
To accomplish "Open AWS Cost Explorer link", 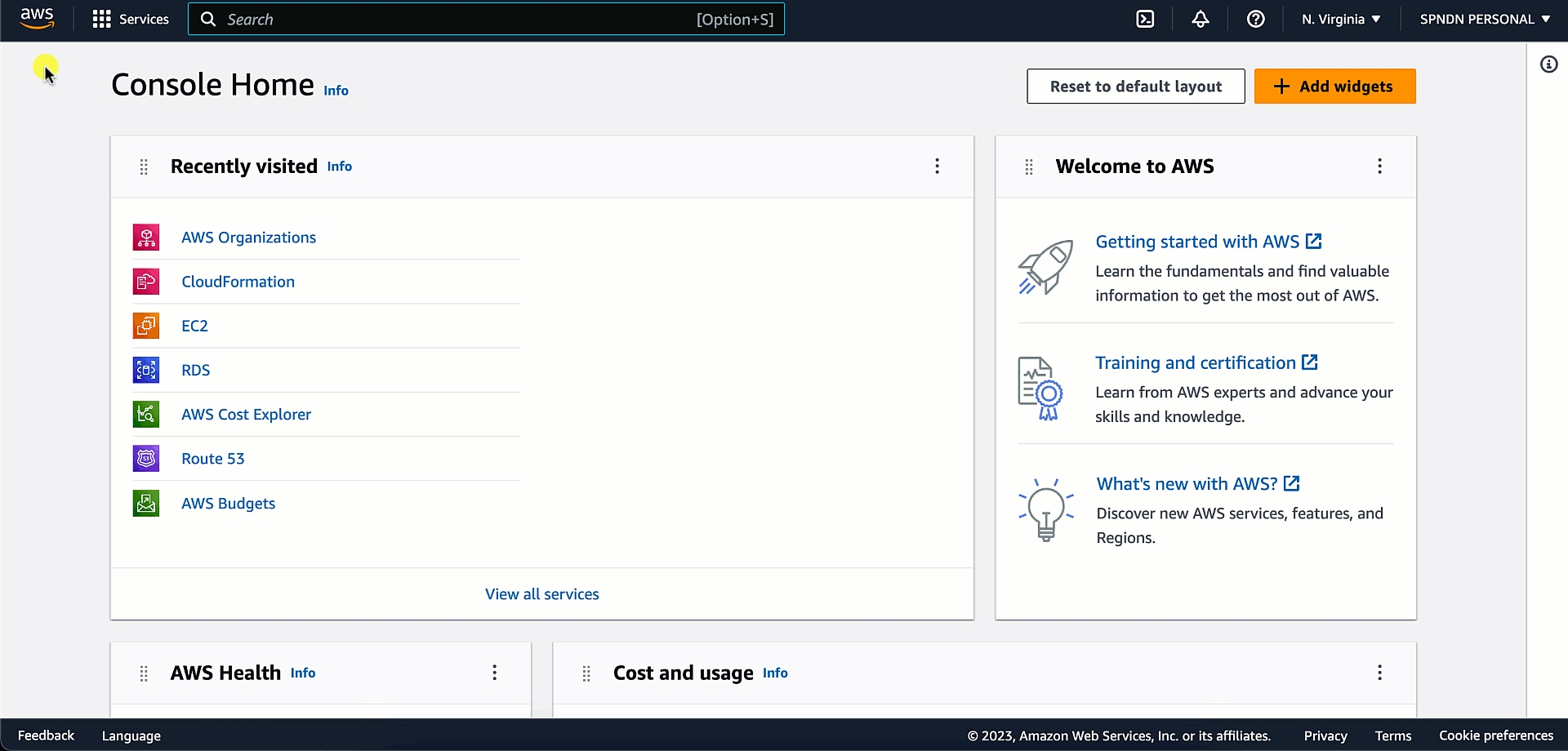I will pos(246,415).
